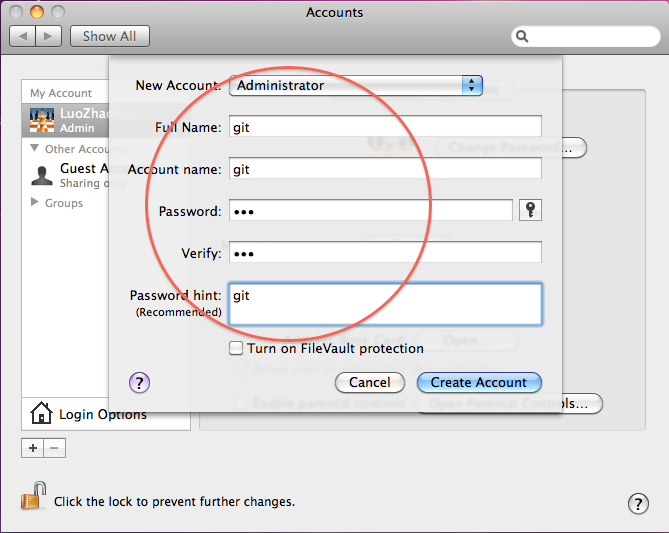Collapse the Other Accounts section

36,149
